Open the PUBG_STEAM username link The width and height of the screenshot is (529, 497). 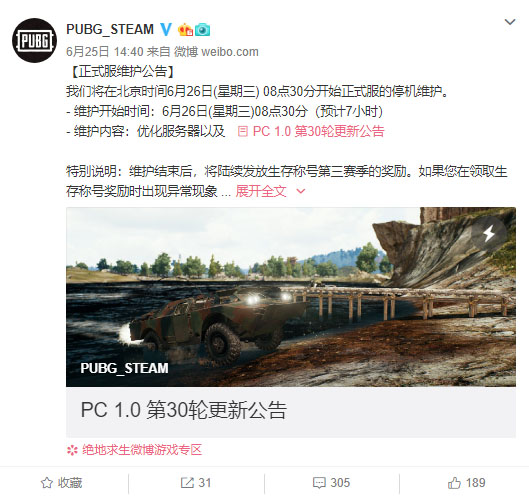pos(110,29)
